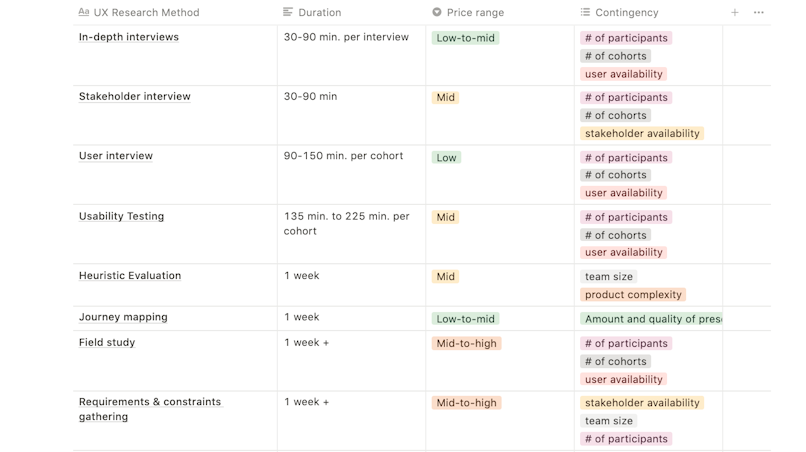Click the Journey mapping duration cell

350,318
